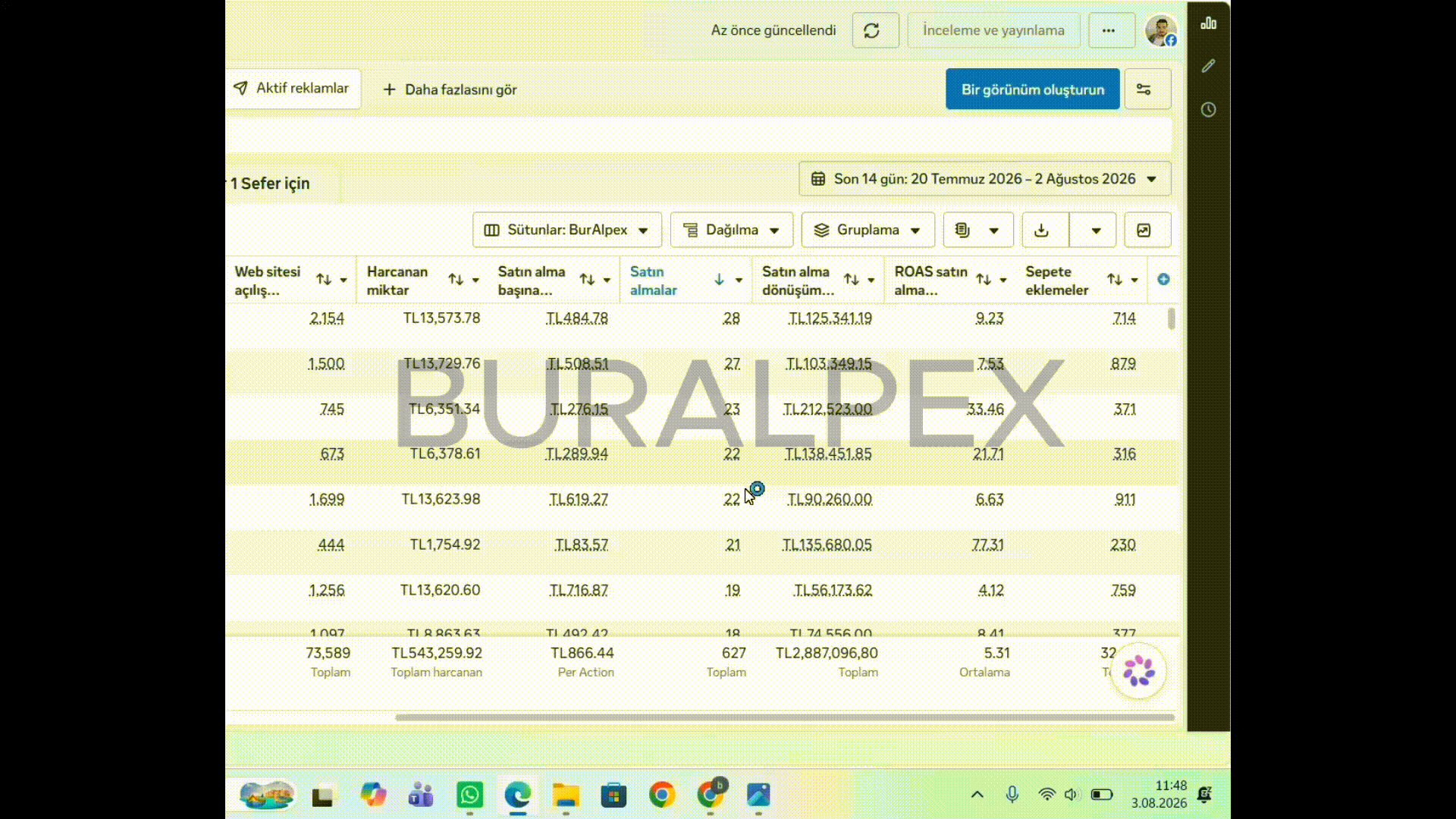Open the Windows notification bell icon
This screenshot has width=1456, height=819.
pyautogui.click(x=1204, y=795)
